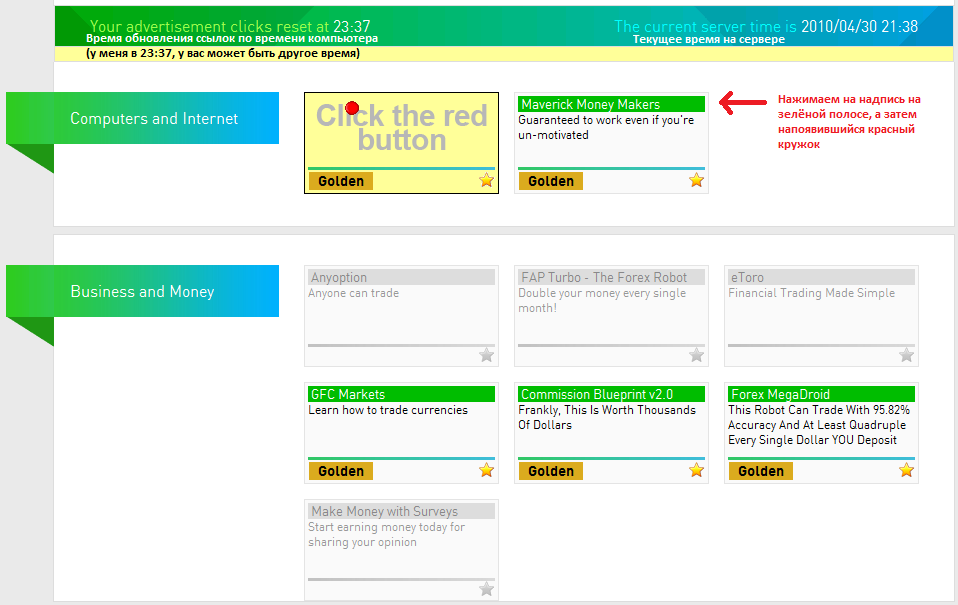
Task: Click gray star on Make Money with Surveys ad
Action: (x=486, y=589)
